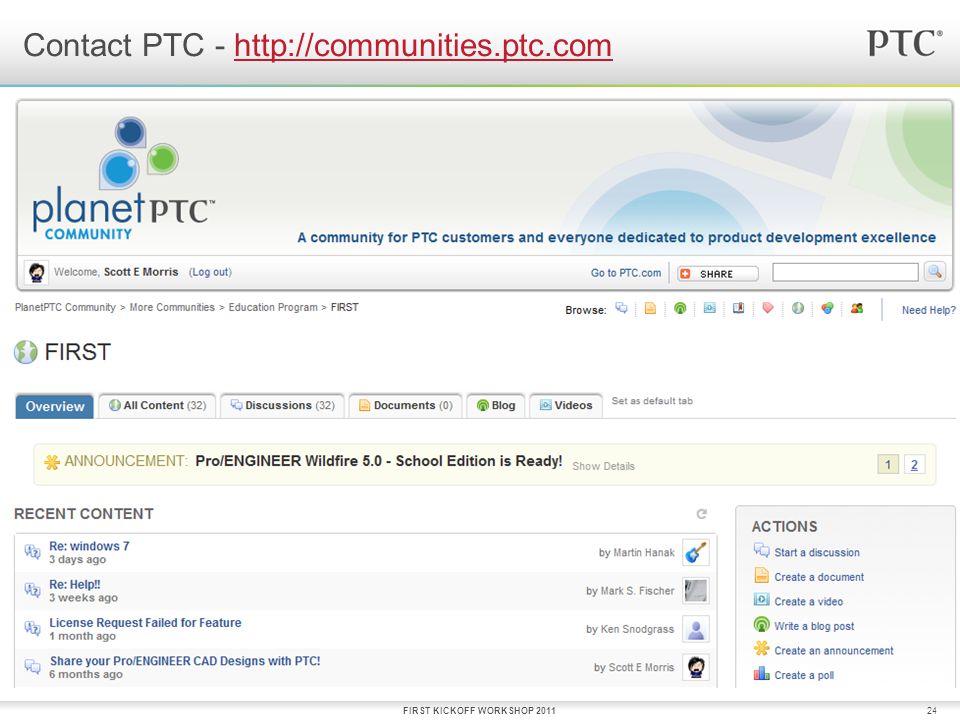Image resolution: width=960 pixels, height=720 pixels.
Task: Click discussion icon beside Re: Help!!
Action: [x=32, y=590]
